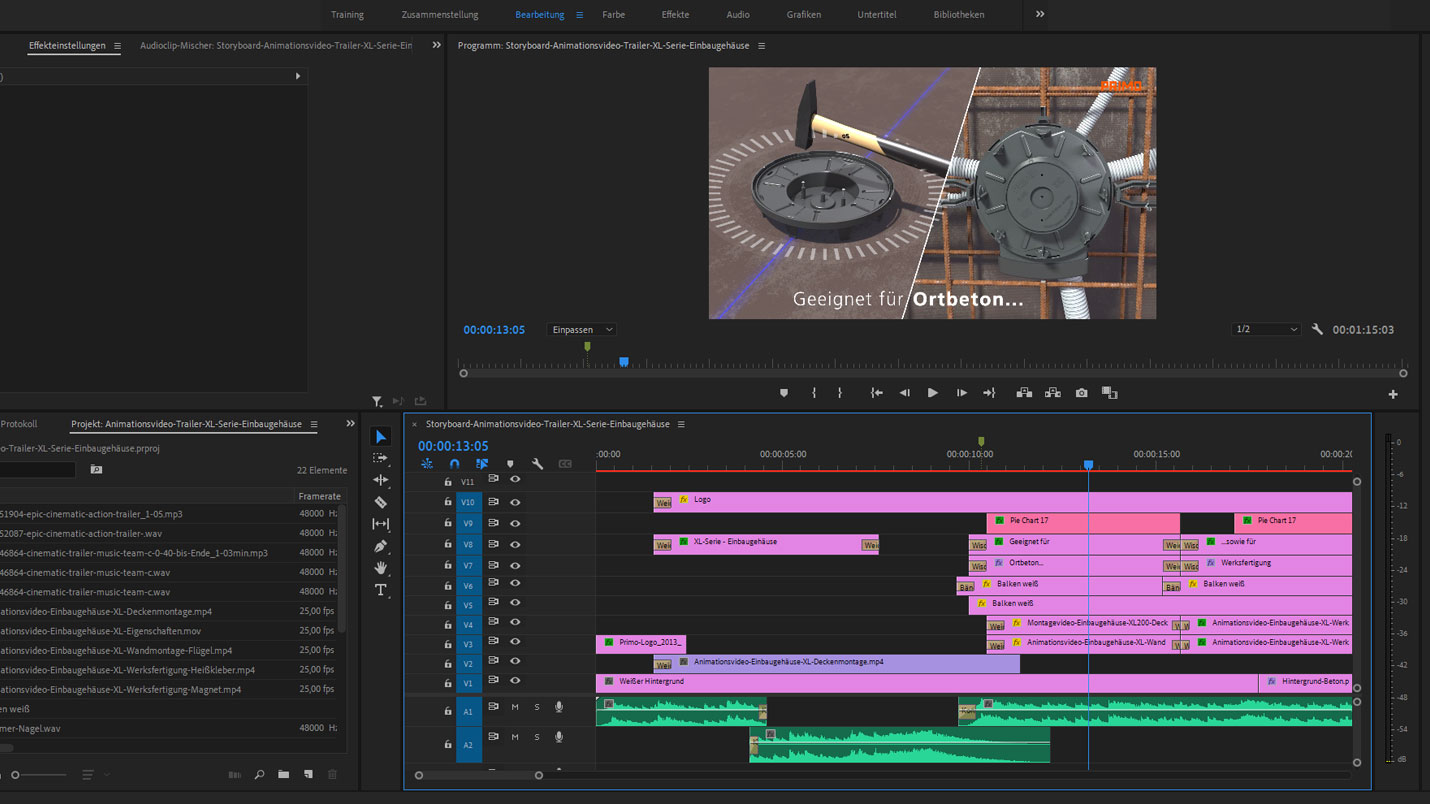1430x804 pixels.
Task: Click the Mark In button
Action: tap(814, 393)
